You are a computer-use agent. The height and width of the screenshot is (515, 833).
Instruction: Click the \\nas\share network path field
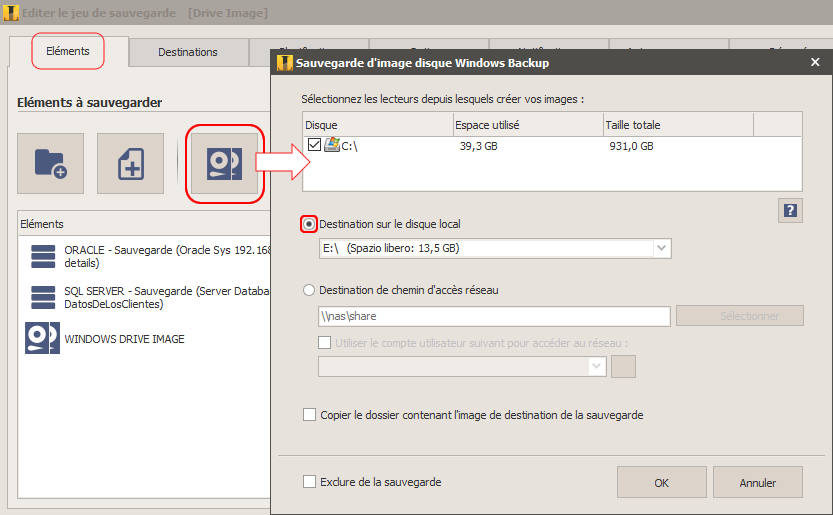494,316
